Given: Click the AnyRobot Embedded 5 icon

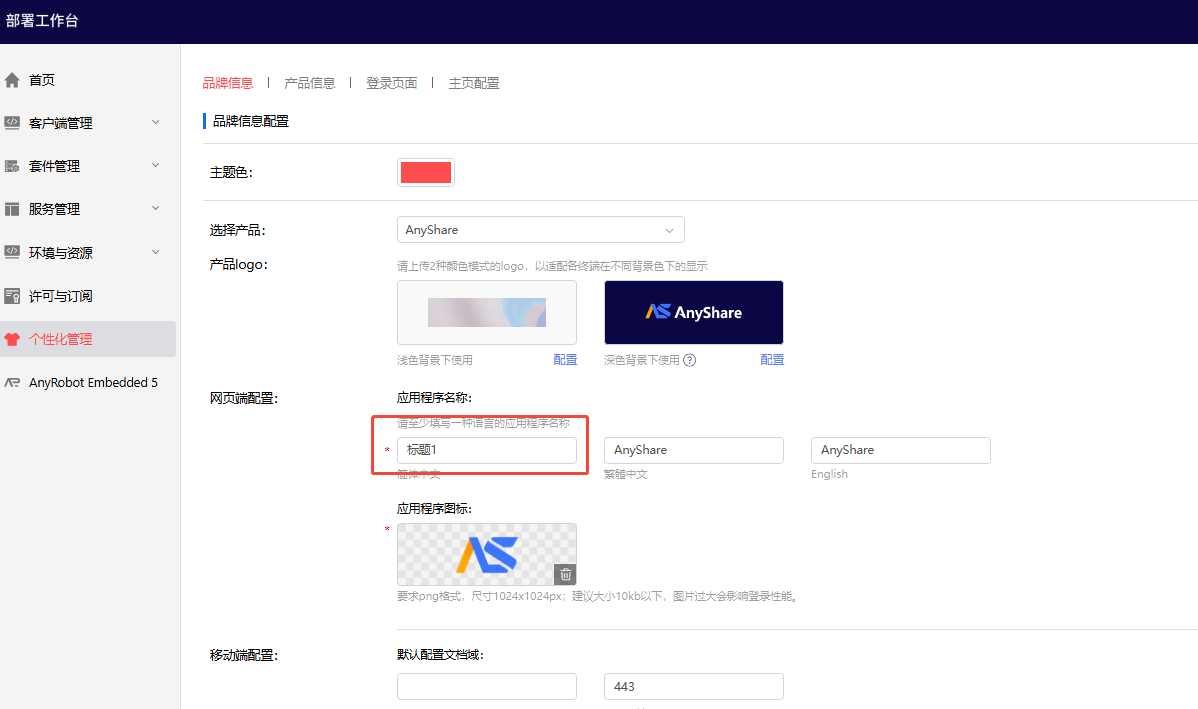Looking at the screenshot, I should point(13,382).
